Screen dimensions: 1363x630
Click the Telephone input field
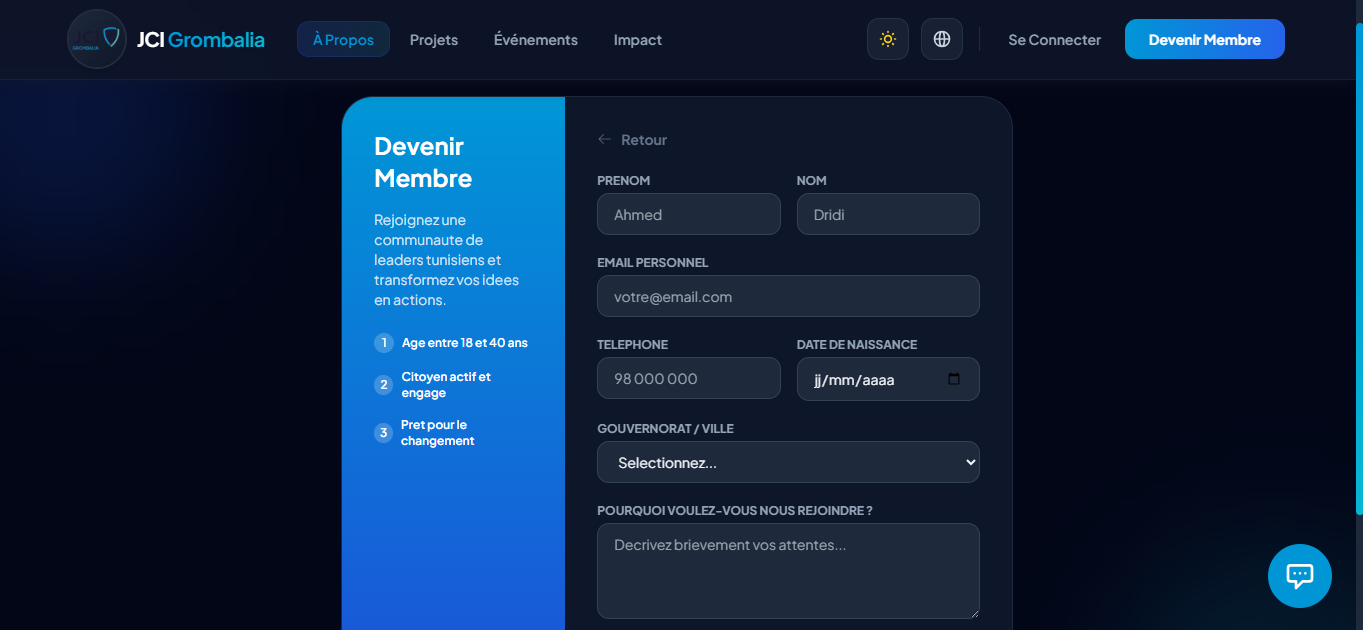(x=689, y=378)
